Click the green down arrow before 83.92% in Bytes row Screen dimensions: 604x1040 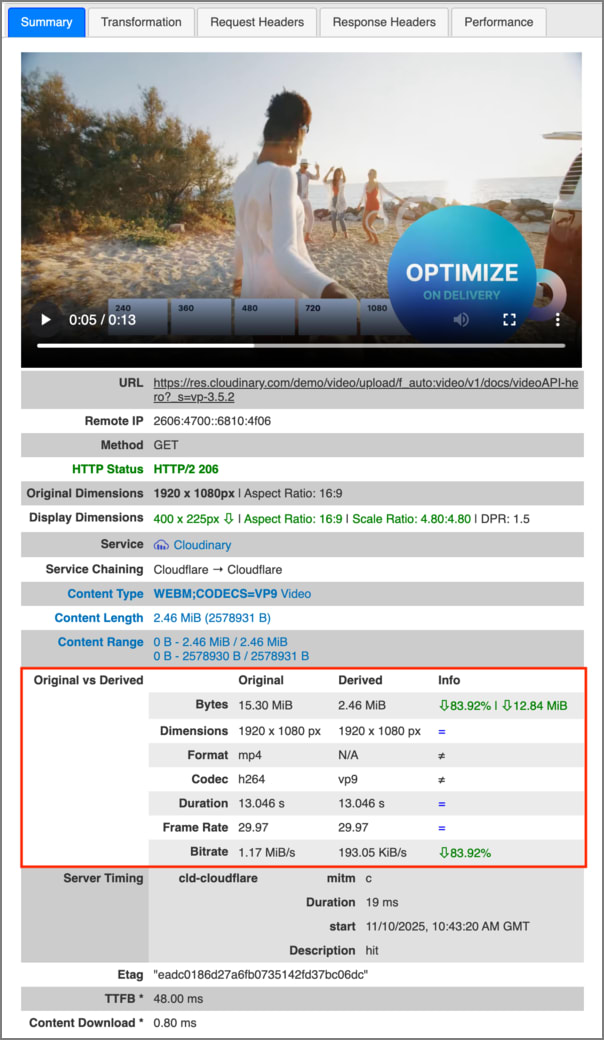coord(444,706)
